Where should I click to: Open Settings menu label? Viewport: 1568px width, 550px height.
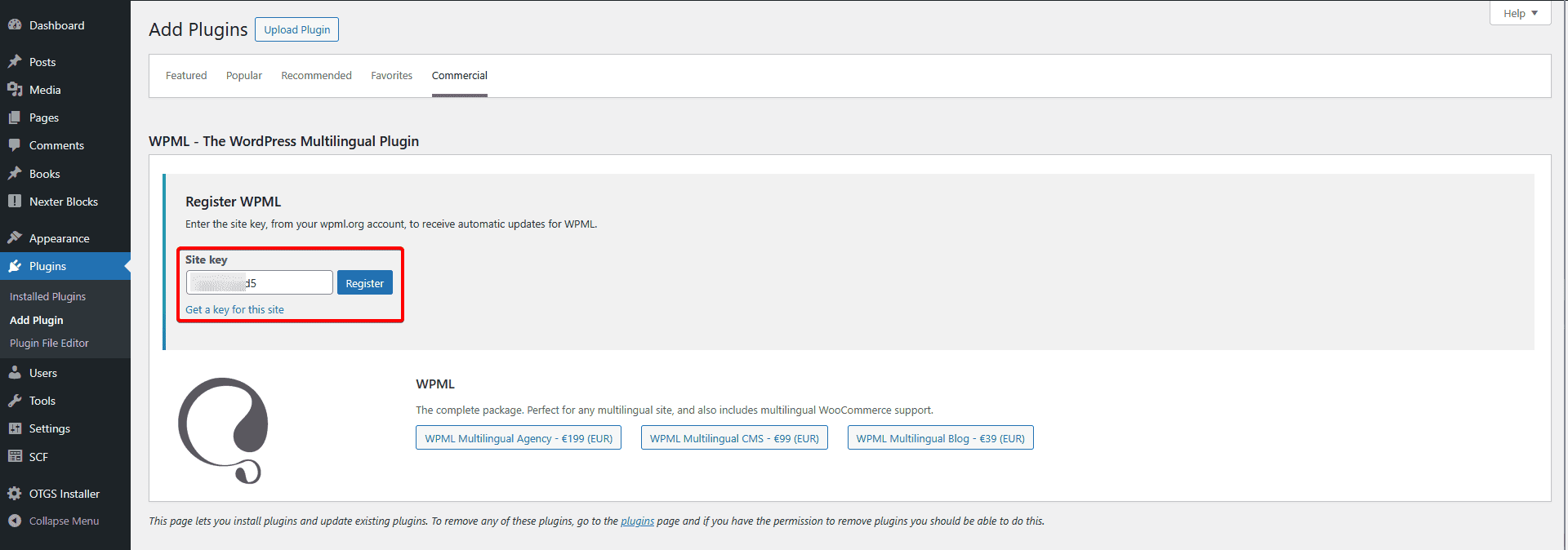click(50, 428)
